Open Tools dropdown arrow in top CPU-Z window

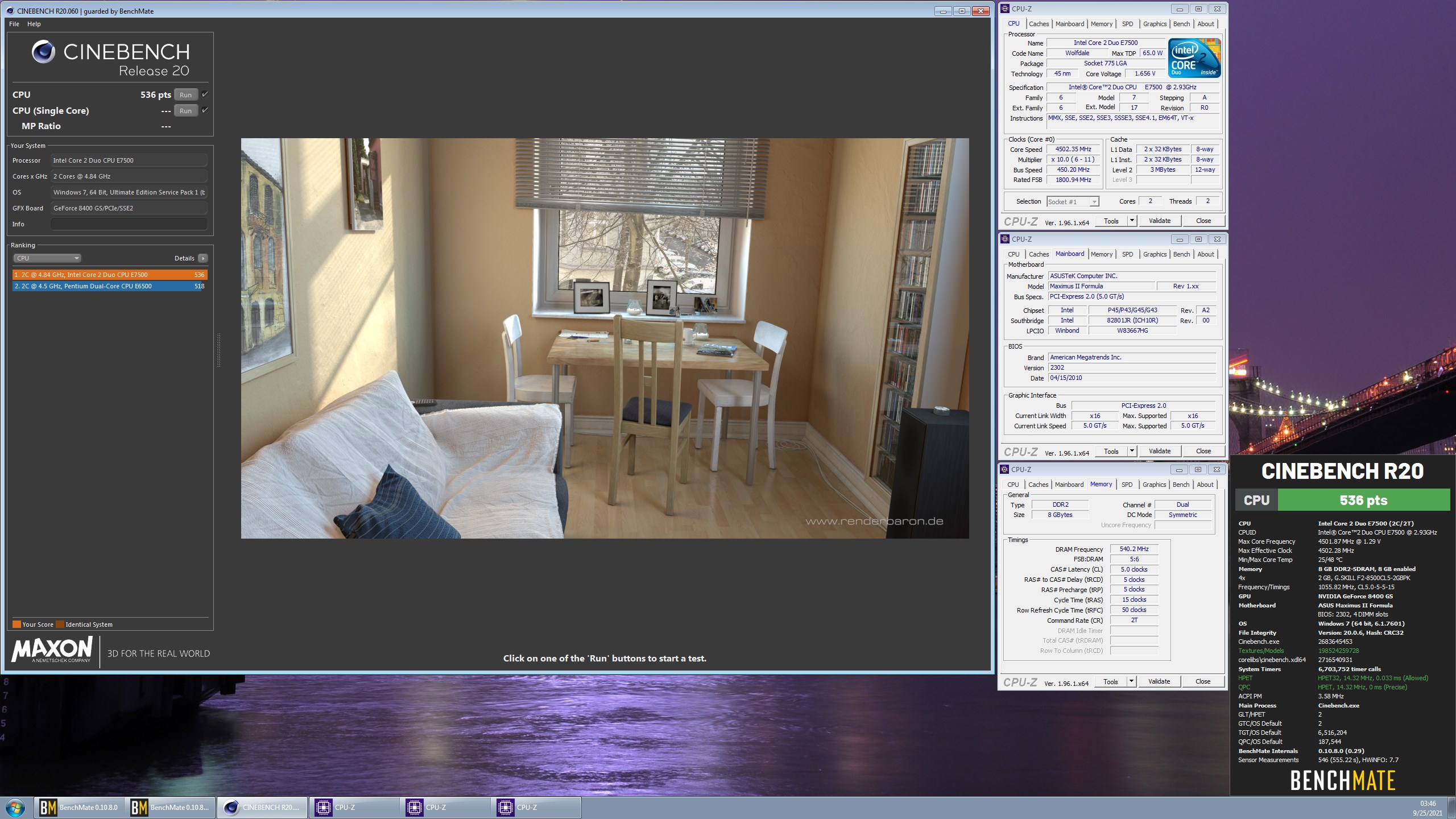click(1132, 221)
